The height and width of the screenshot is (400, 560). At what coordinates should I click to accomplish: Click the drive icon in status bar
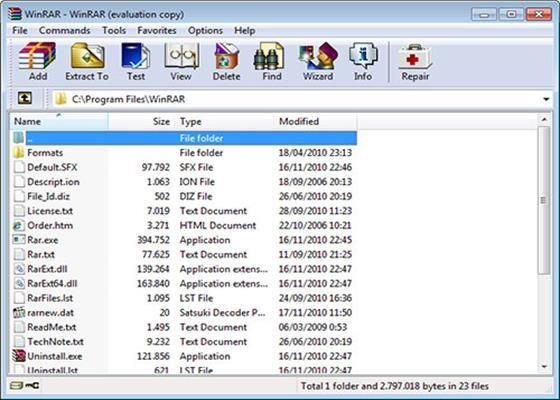point(16,385)
